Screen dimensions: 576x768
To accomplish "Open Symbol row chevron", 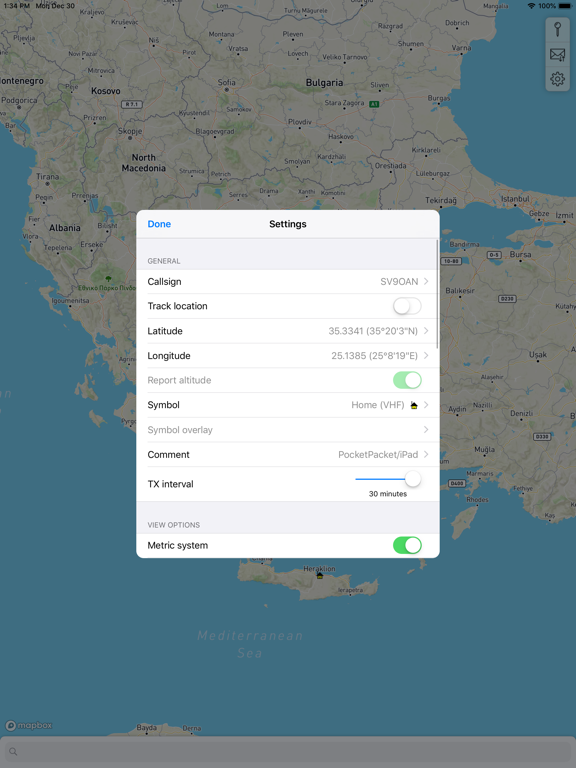I will [426, 405].
